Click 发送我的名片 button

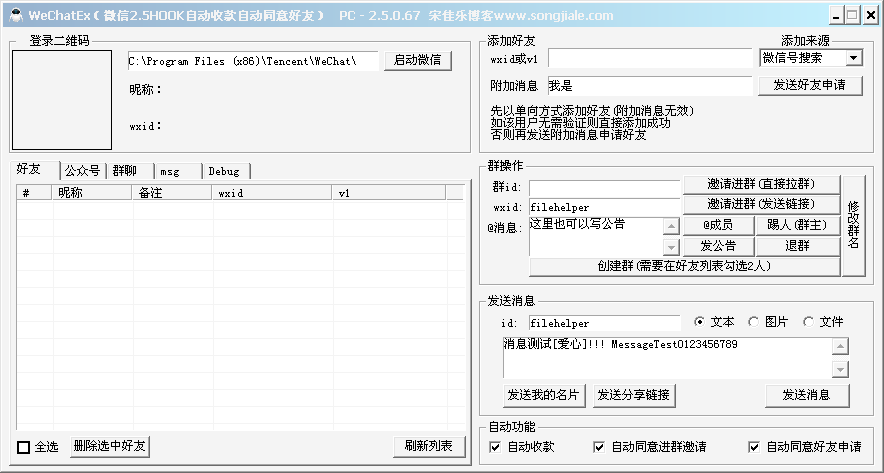tap(543, 395)
